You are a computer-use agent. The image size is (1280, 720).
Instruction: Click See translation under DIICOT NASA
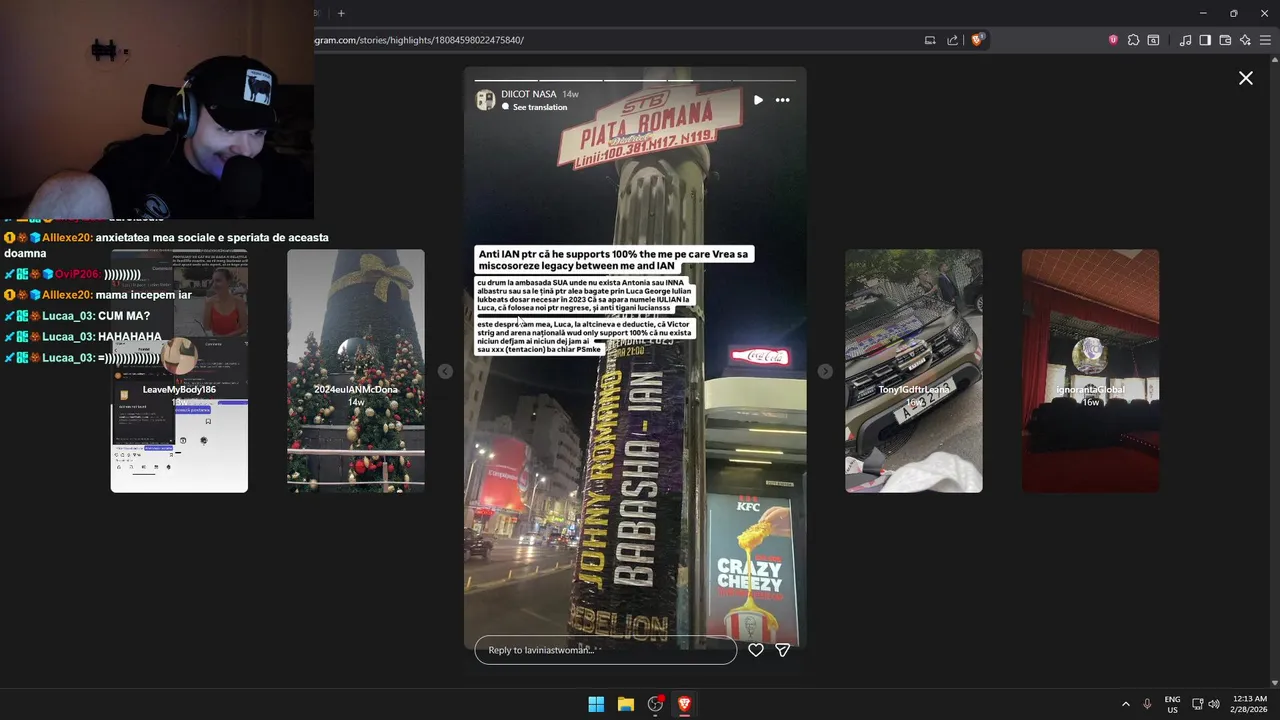tap(540, 107)
